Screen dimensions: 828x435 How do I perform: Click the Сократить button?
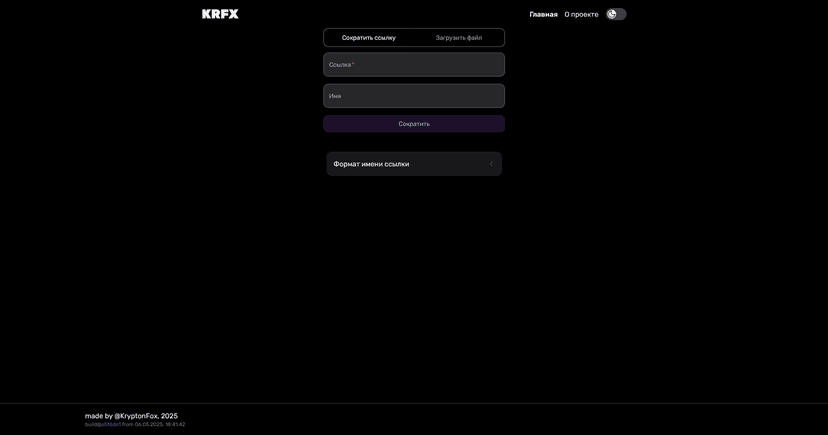pos(414,124)
